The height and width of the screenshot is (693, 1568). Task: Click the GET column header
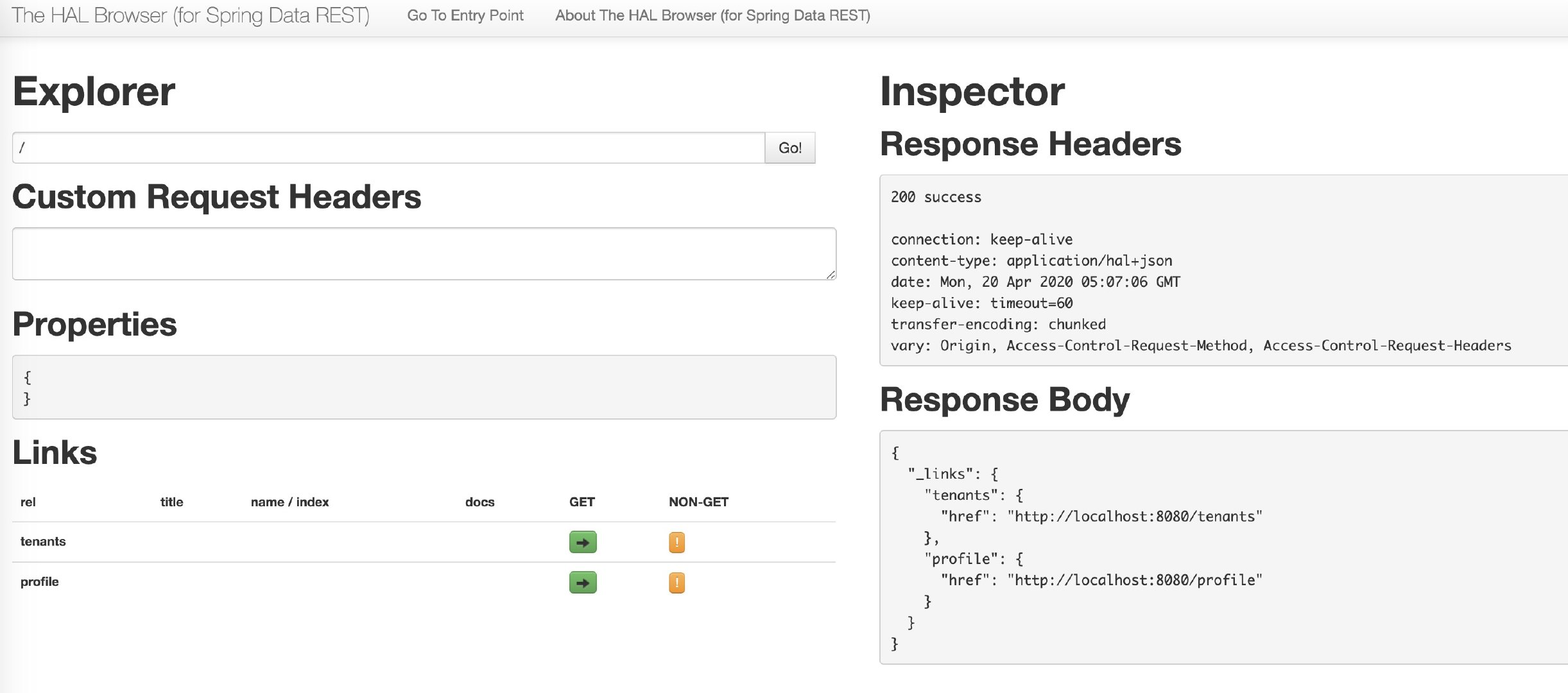point(582,502)
